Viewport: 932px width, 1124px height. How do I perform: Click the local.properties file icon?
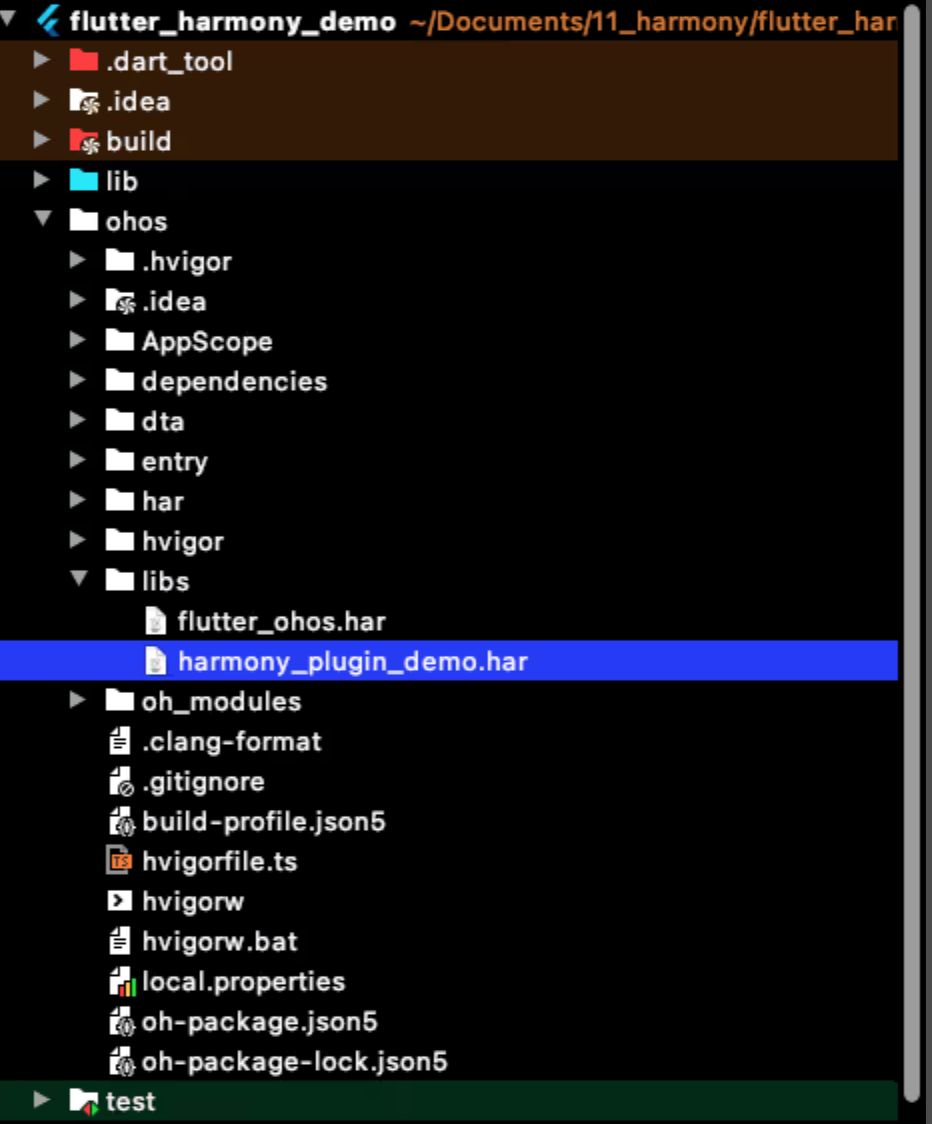pos(122,981)
